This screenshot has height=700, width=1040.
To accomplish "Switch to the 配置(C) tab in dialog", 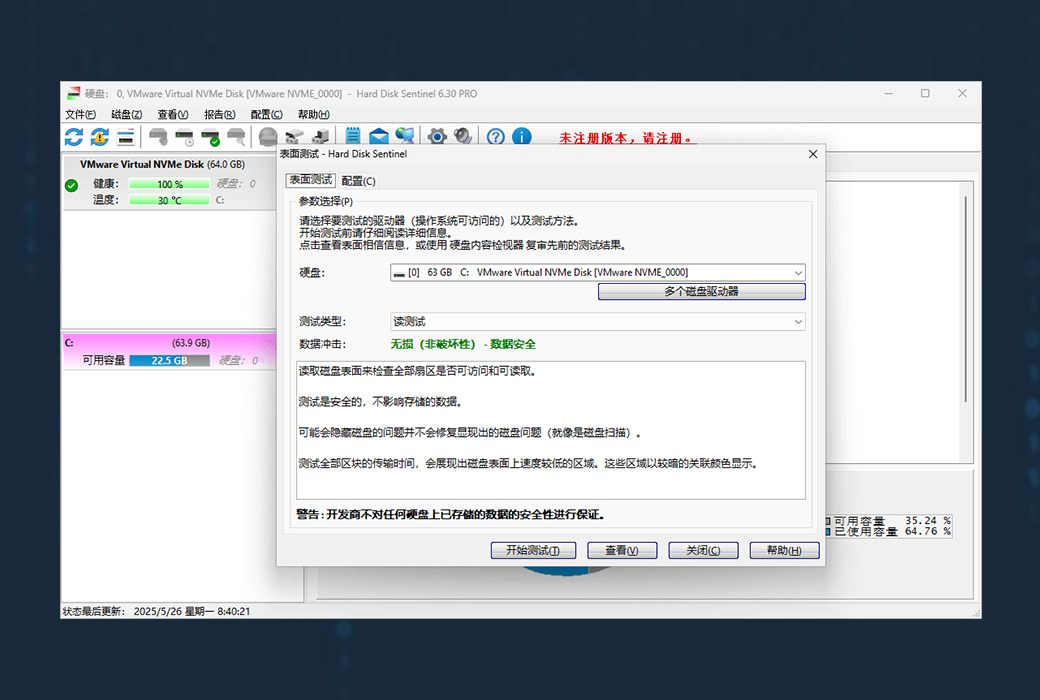I will (x=358, y=181).
